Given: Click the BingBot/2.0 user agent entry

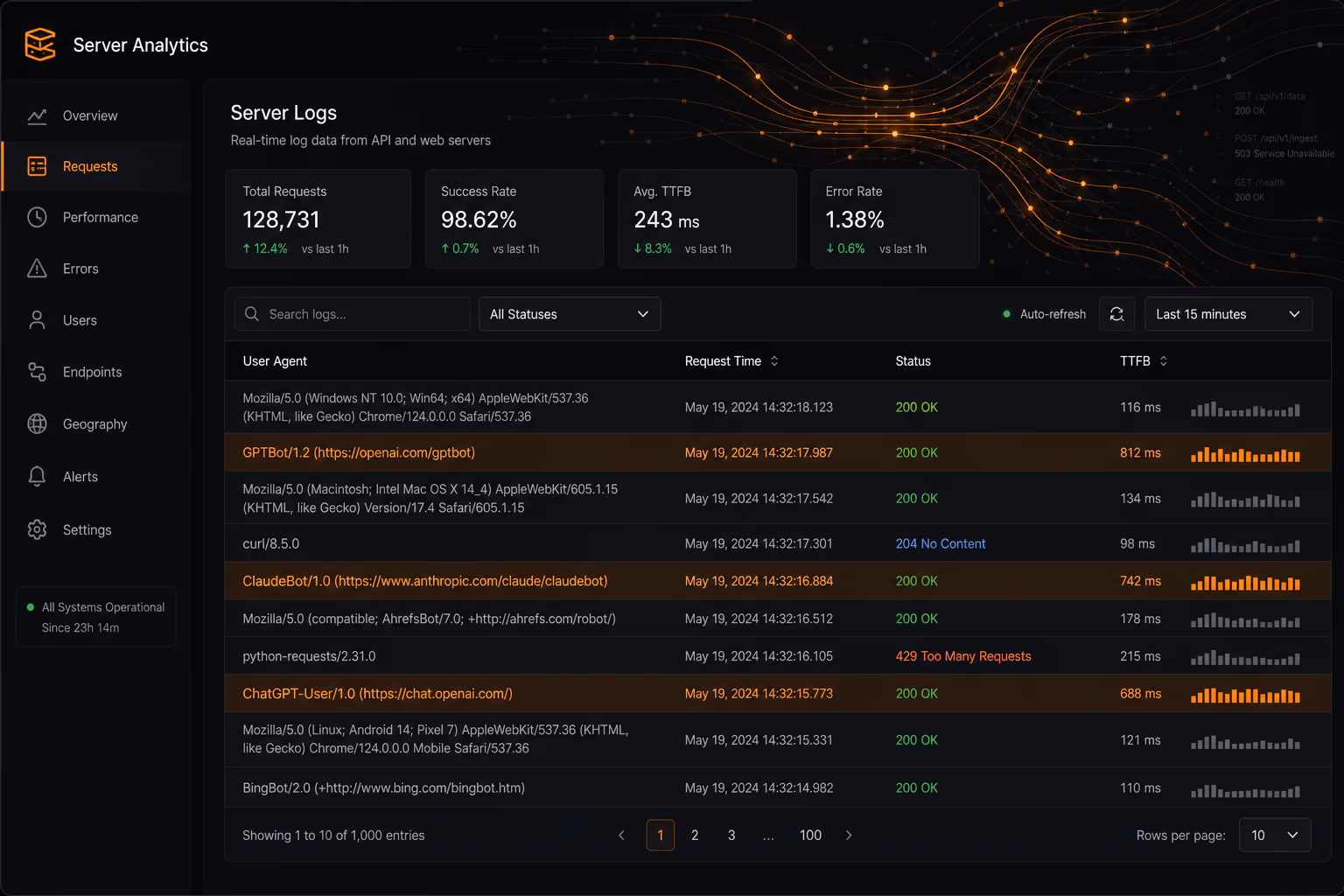Looking at the screenshot, I should click(383, 788).
